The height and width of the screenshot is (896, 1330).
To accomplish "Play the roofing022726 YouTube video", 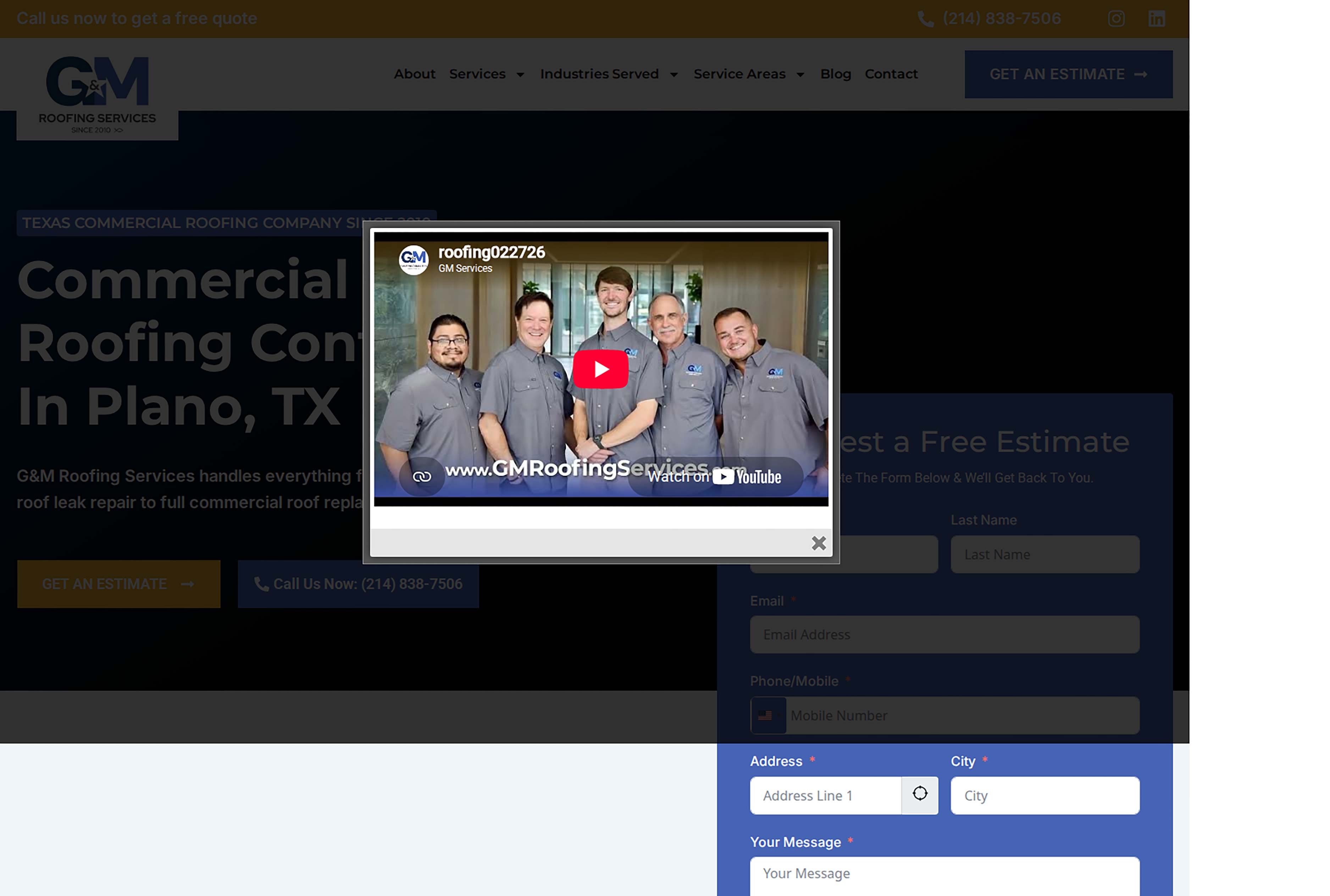I will (x=600, y=369).
